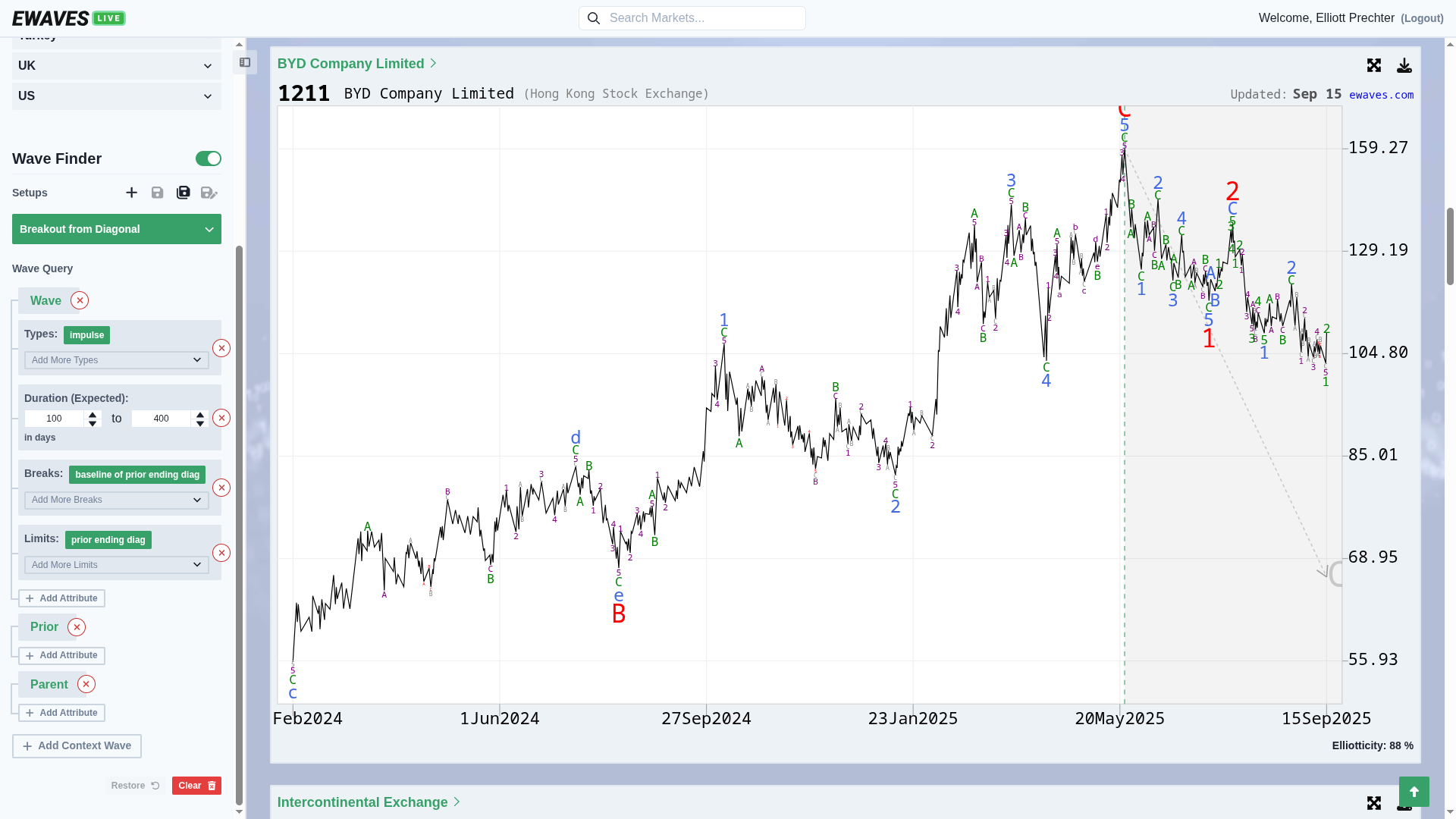
Task: Increase the minimum duration stepper value
Action: click(x=93, y=414)
